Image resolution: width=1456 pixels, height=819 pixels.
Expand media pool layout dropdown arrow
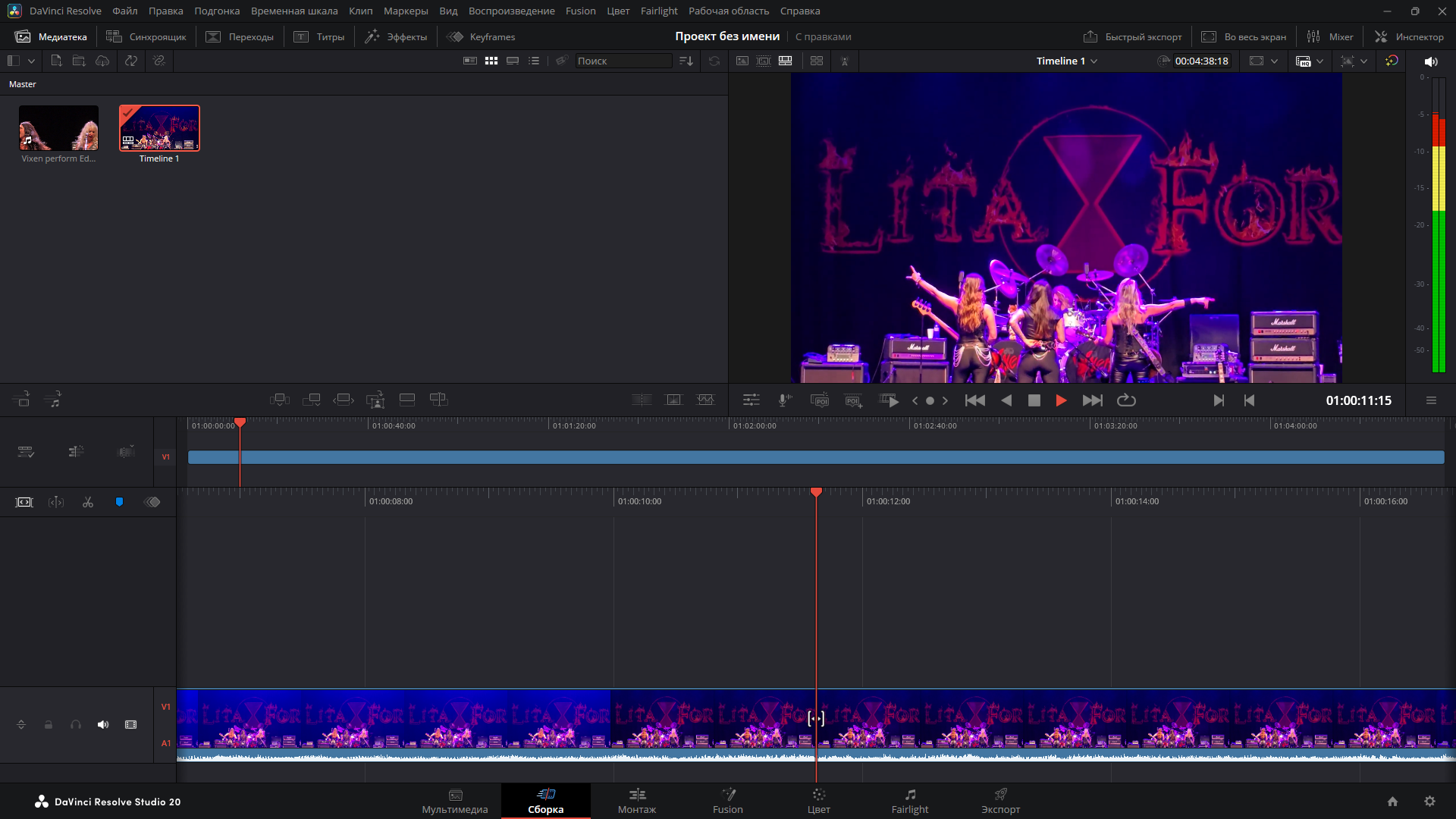coord(31,61)
